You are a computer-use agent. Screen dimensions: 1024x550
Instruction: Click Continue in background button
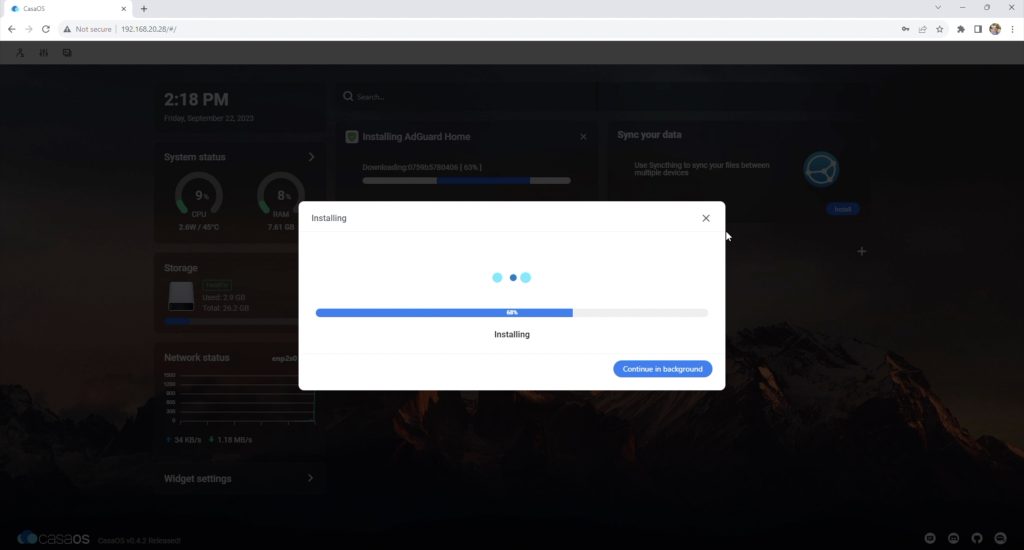coord(662,369)
